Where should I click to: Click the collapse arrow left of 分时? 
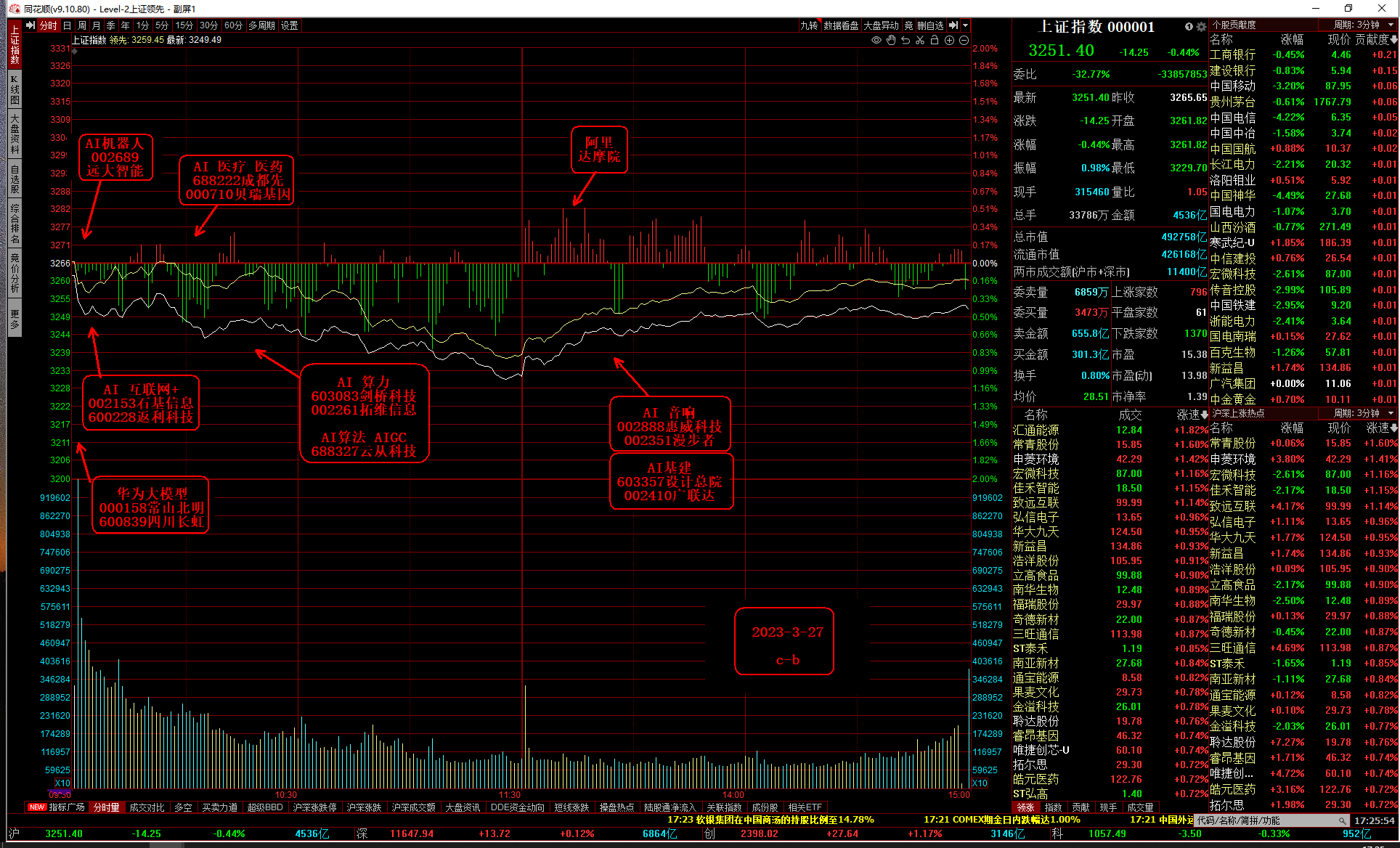[30, 25]
